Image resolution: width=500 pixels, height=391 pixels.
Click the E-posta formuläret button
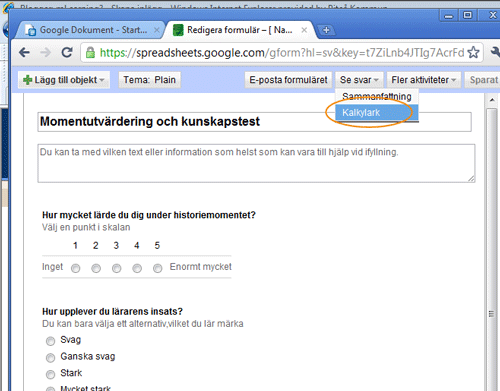pos(288,80)
